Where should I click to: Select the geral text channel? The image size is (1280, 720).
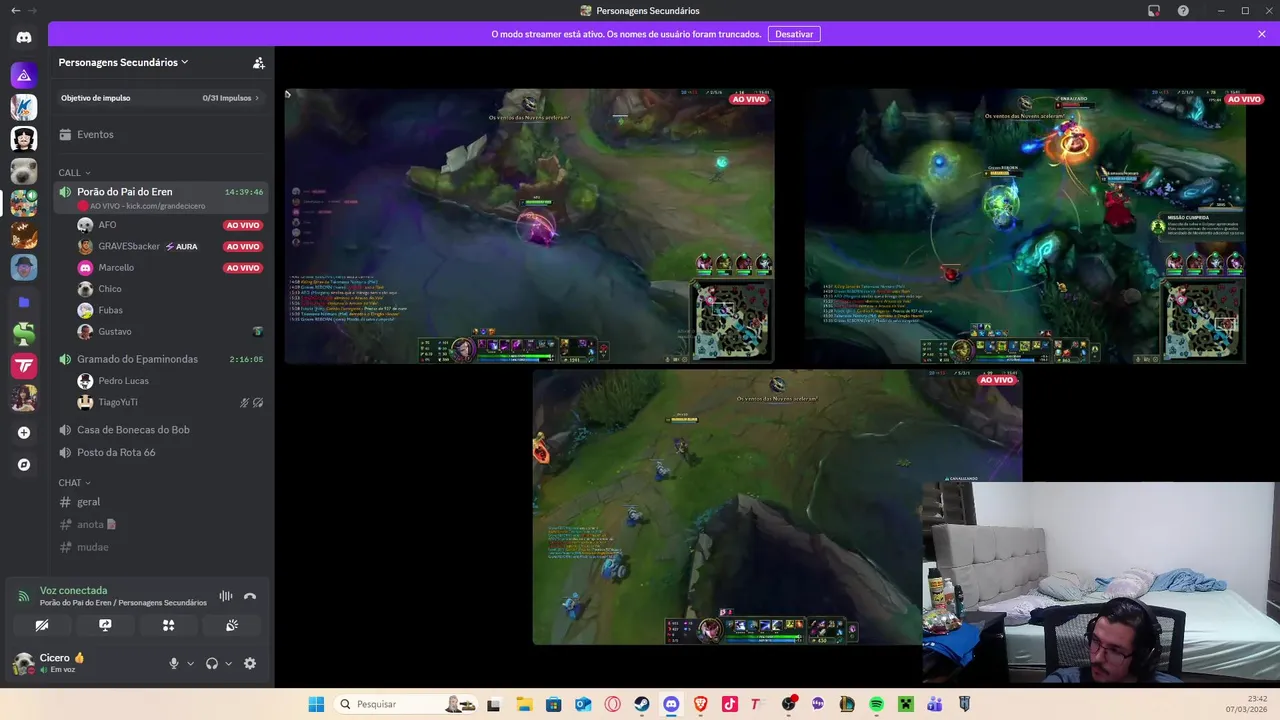(160, 502)
